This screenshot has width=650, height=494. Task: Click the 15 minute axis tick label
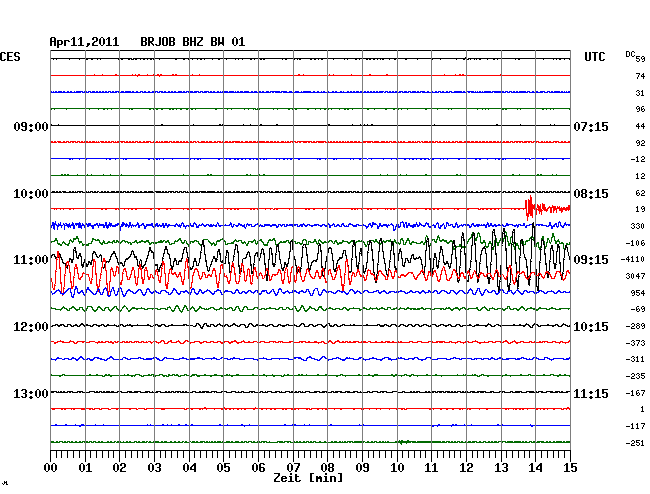coord(570,467)
